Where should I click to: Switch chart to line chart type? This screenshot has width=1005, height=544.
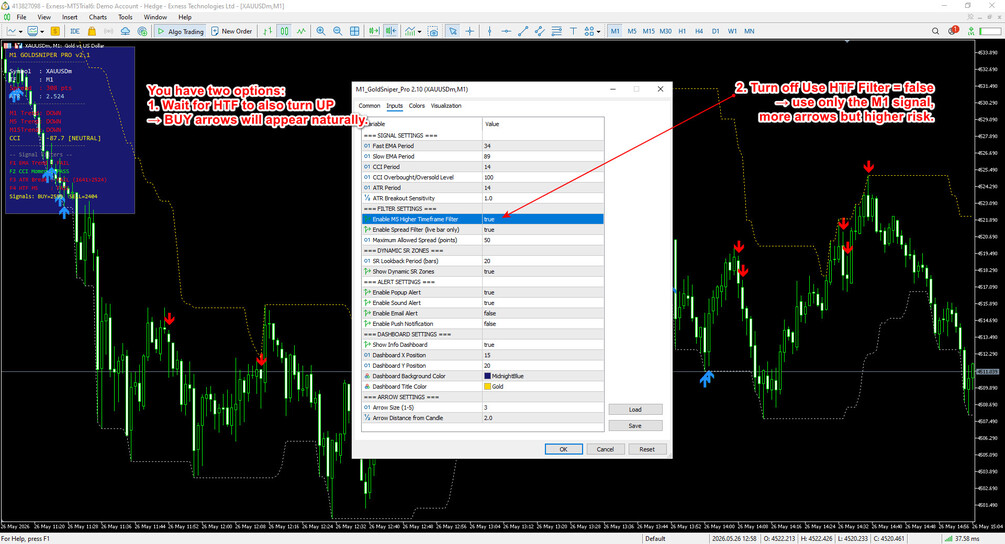click(x=301, y=31)
